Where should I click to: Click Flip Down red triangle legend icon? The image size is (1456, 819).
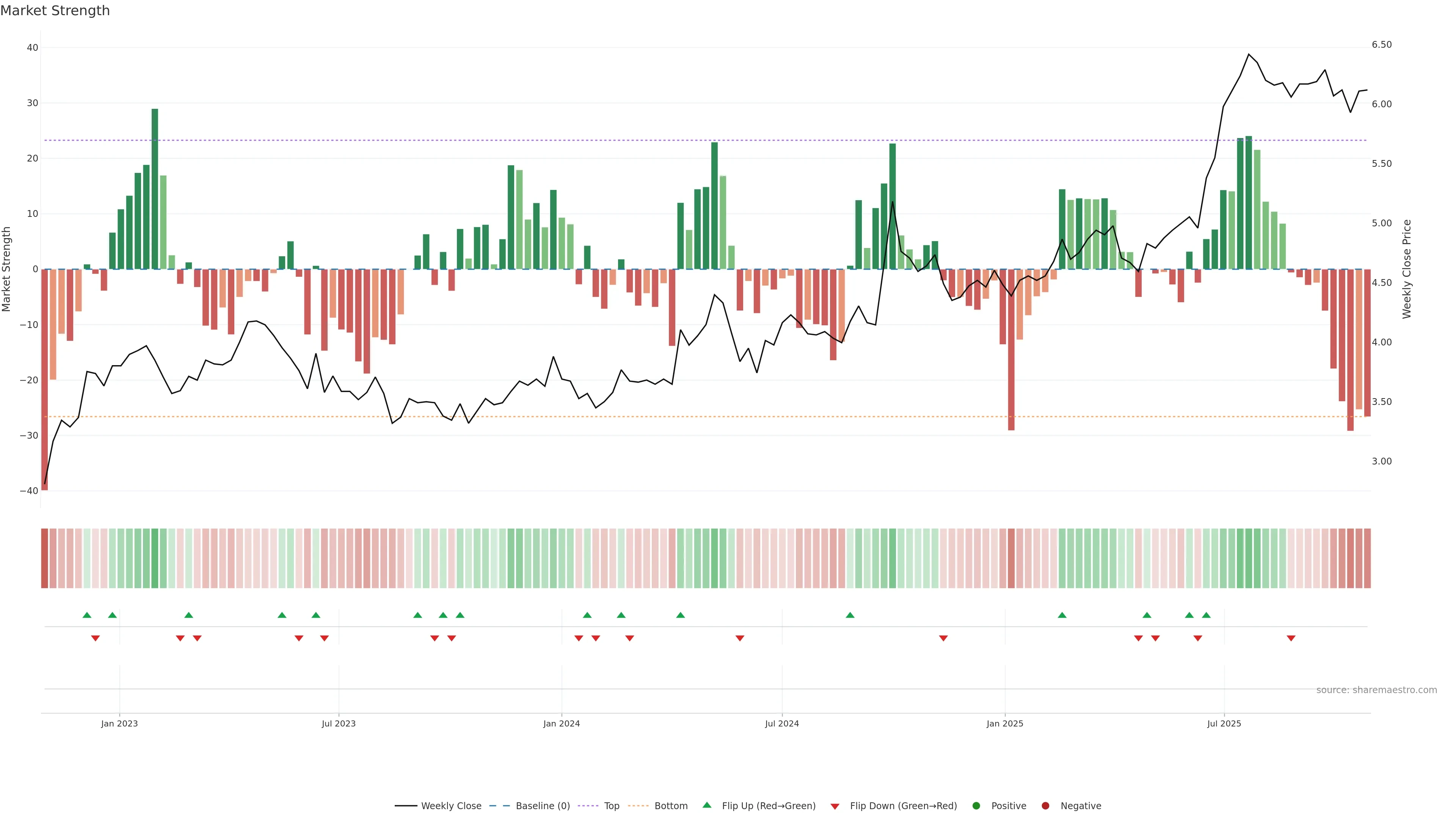click(835, 806)
